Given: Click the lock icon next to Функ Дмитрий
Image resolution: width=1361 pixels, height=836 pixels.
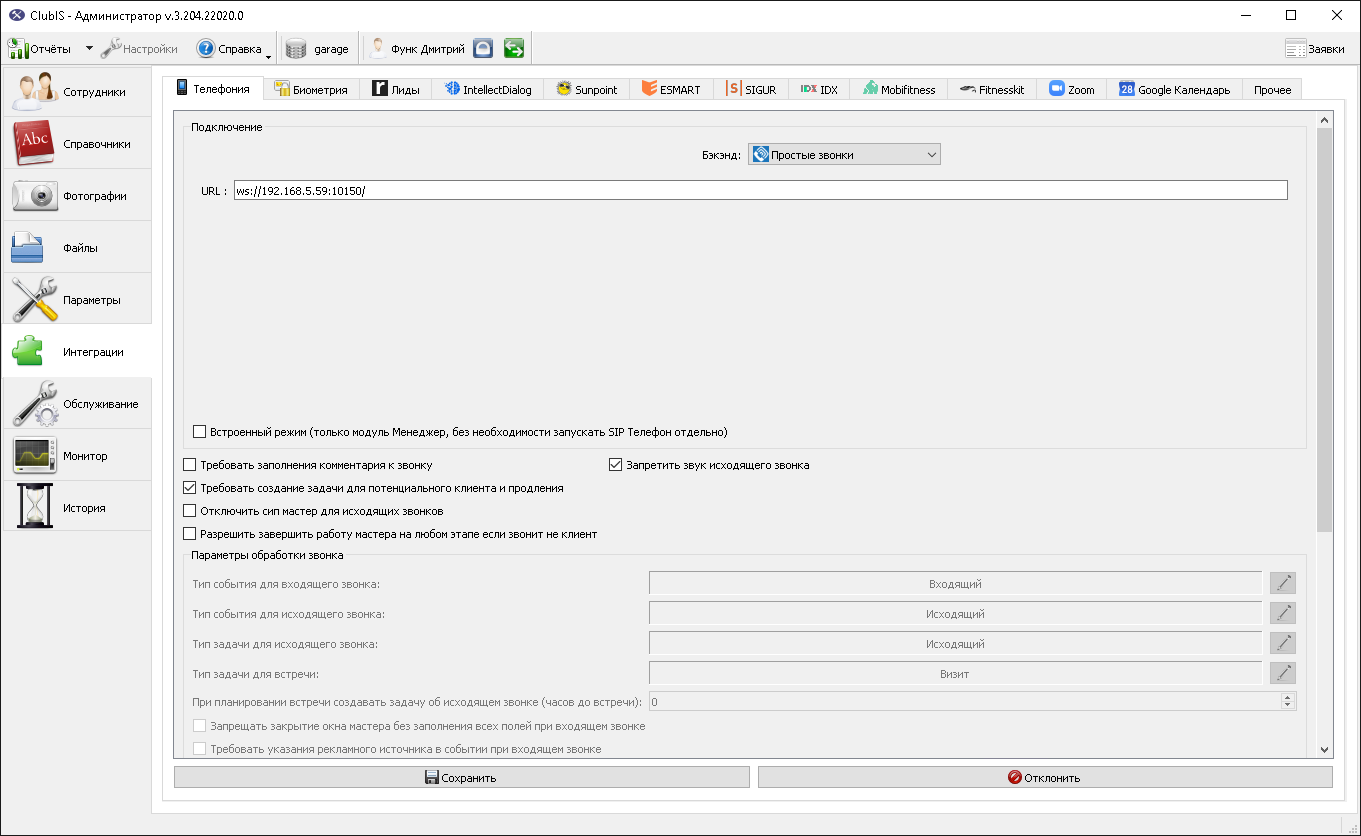Looking at the screenshot, I should click(483, 48).
